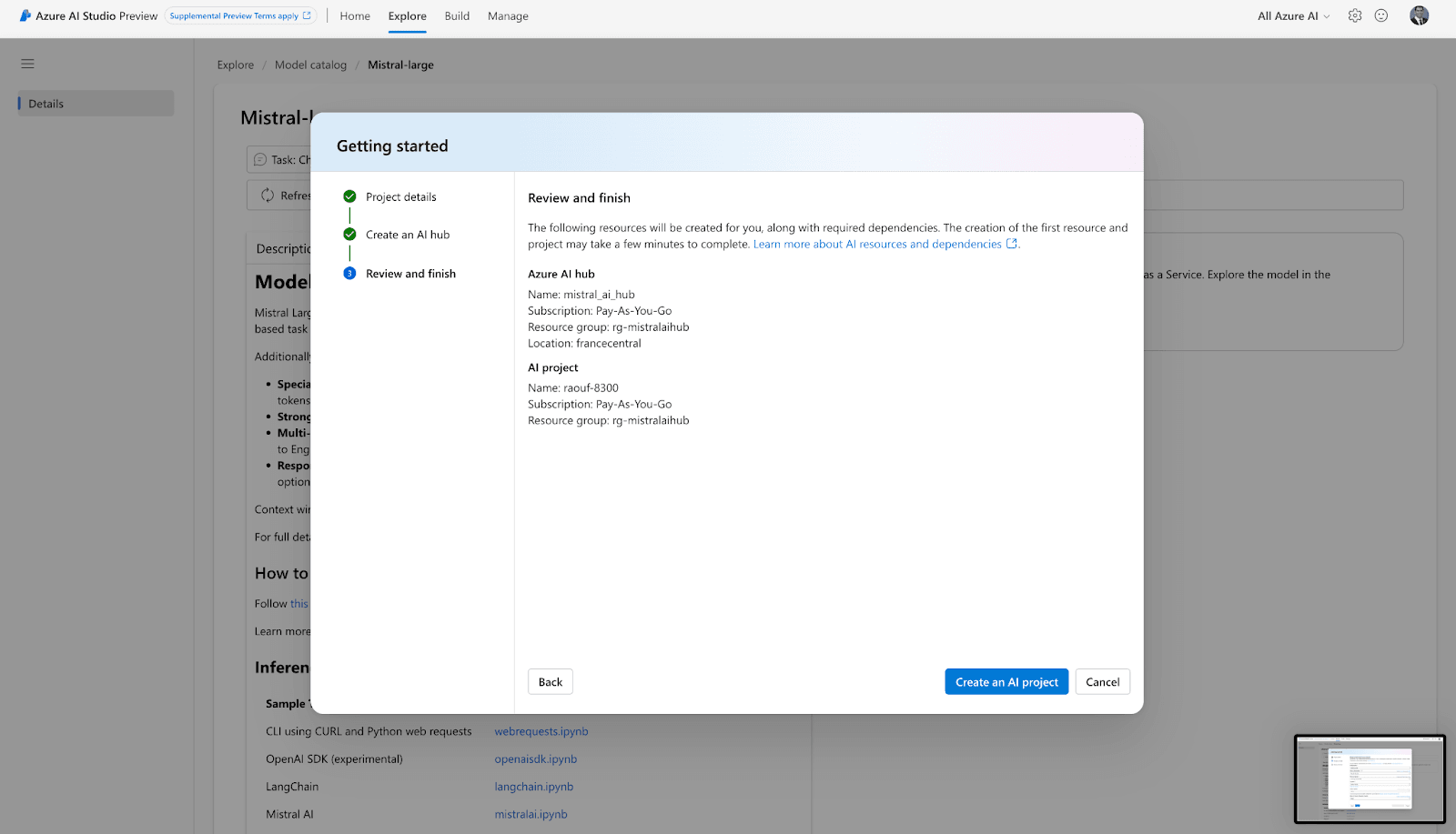Click the Location: francecentral text
The height and width of the screenshot is (834, 1456).
coord(584,344)
